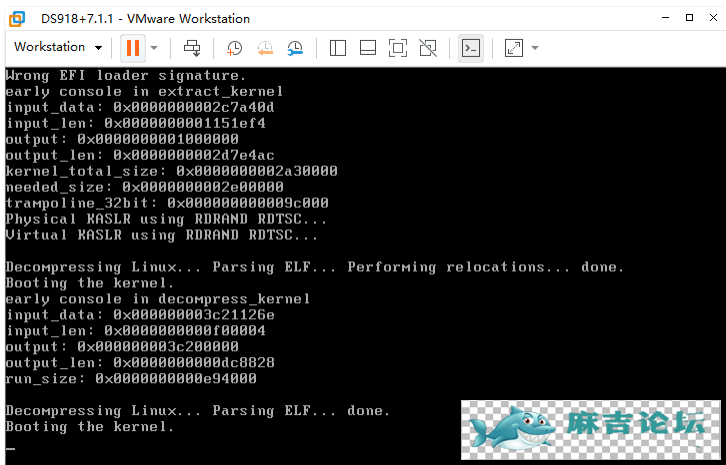
Task: Expand the stretch display dropdown arrow
Action: point(535,48)
